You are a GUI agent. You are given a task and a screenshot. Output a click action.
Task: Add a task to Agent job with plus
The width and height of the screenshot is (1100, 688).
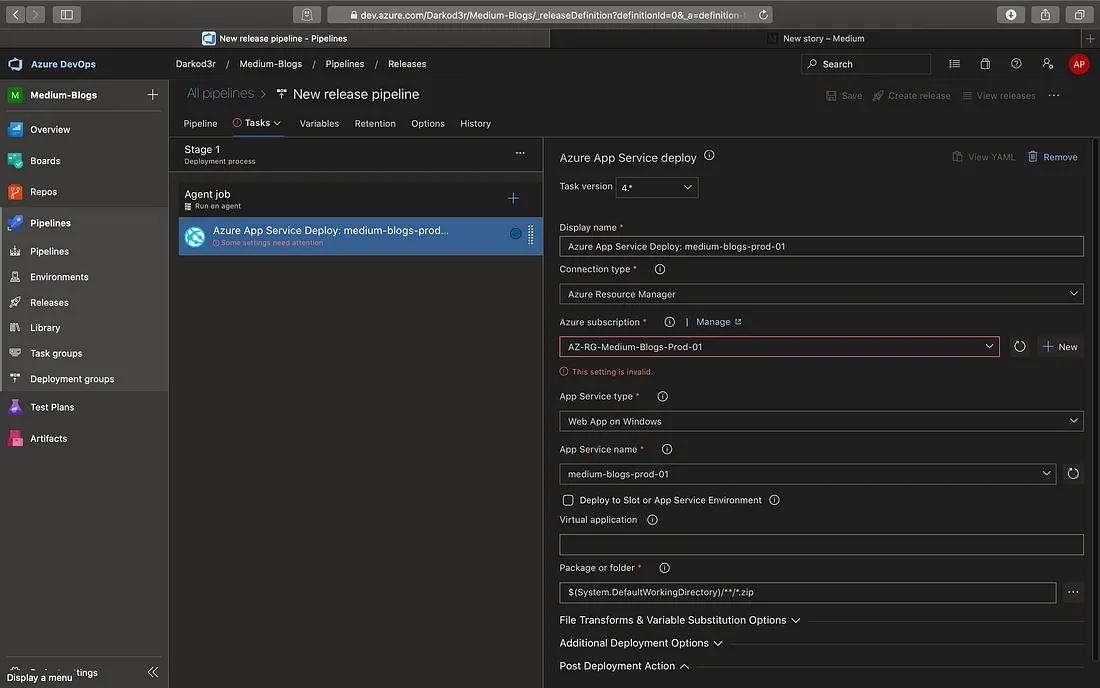point(513,198)
